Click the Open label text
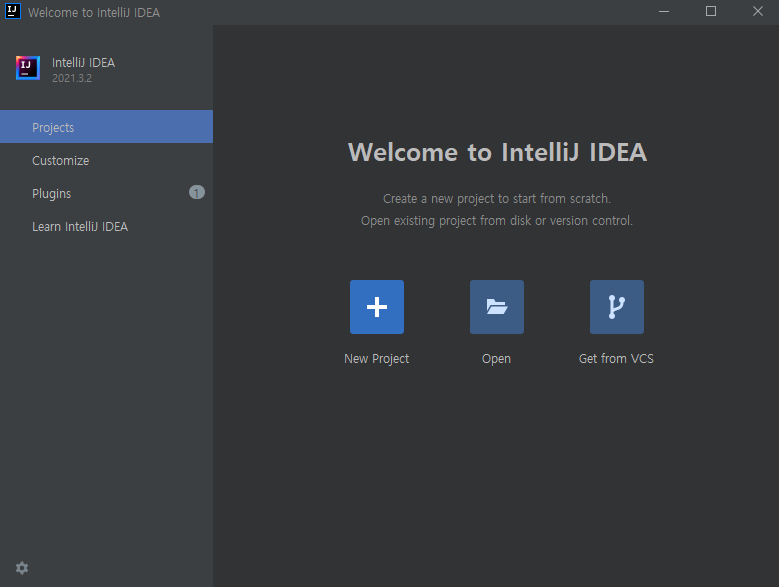779x587 pixels. point(496,359)
